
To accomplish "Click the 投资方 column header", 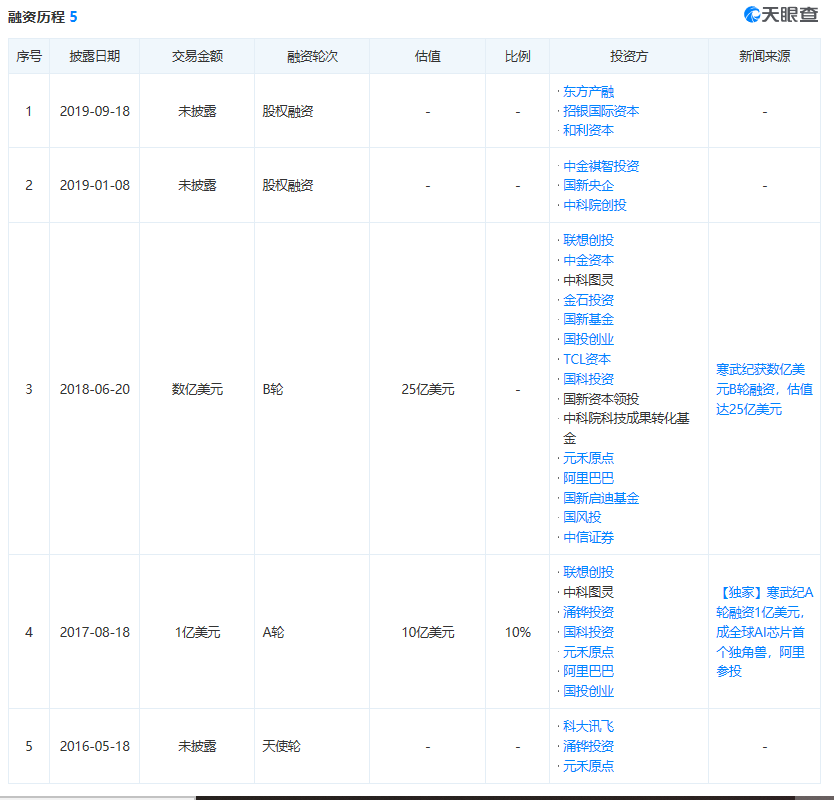I will [x=629, y=56].
